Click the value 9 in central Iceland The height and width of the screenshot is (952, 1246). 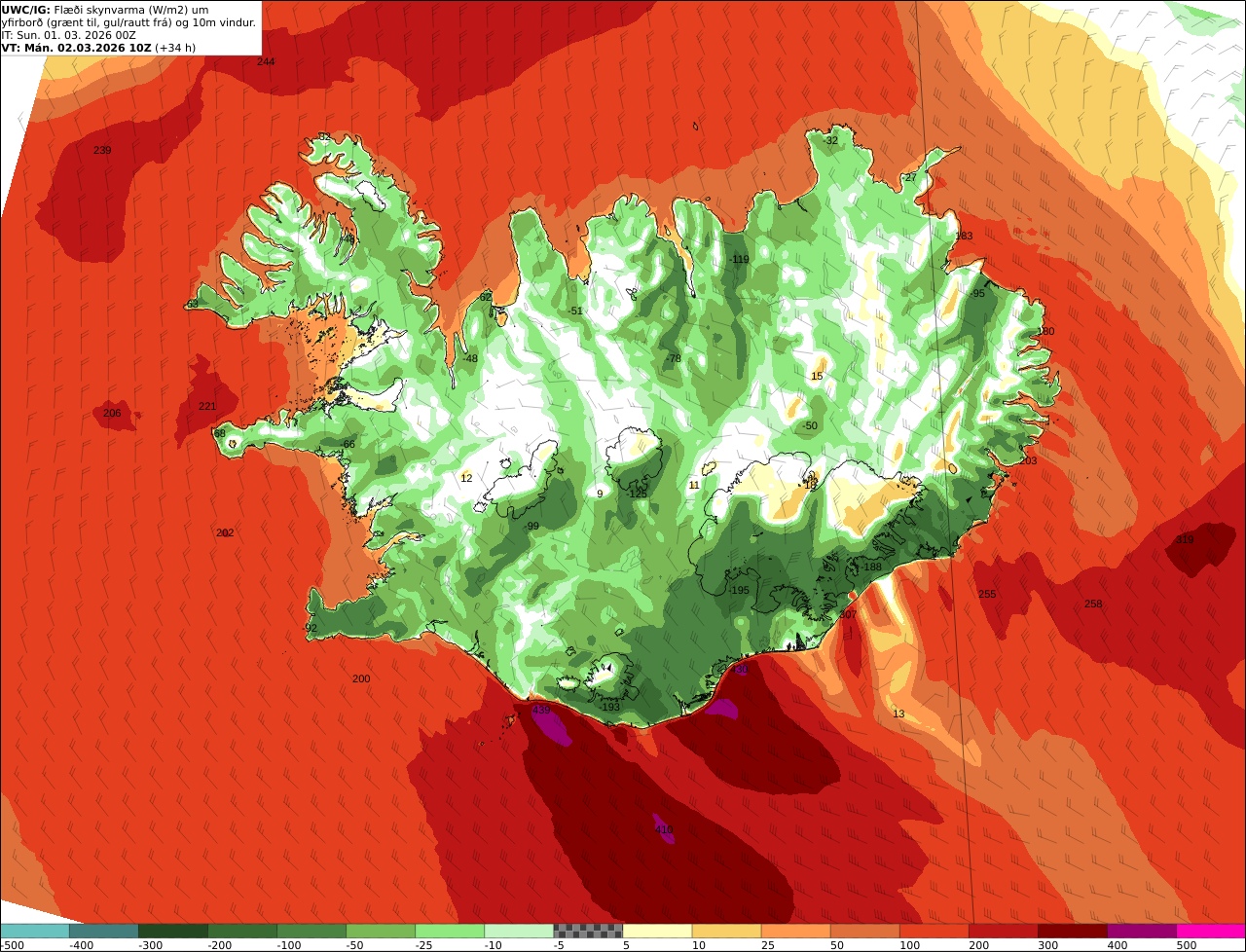600,494
